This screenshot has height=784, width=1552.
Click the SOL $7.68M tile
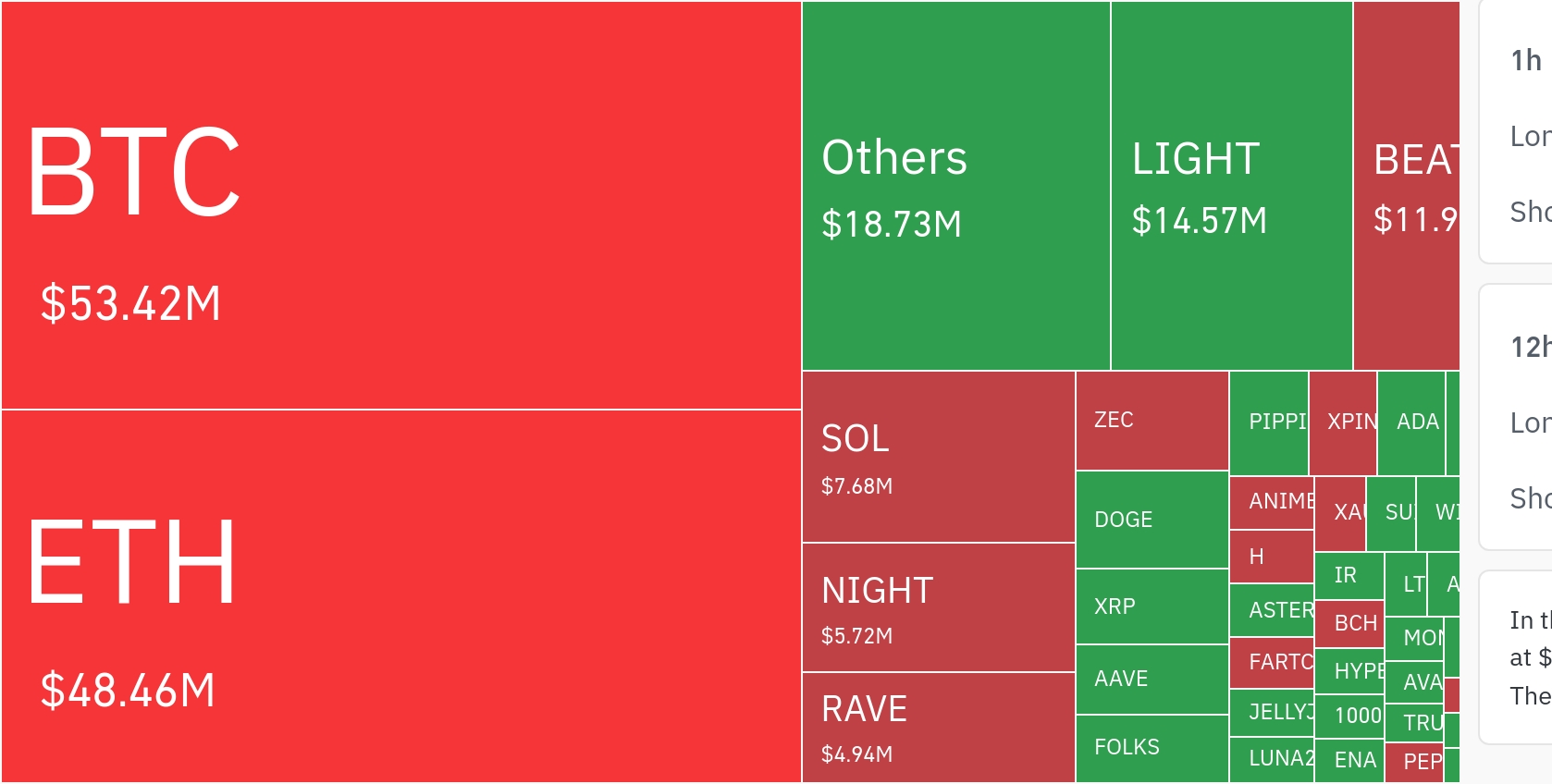(938, 457)
